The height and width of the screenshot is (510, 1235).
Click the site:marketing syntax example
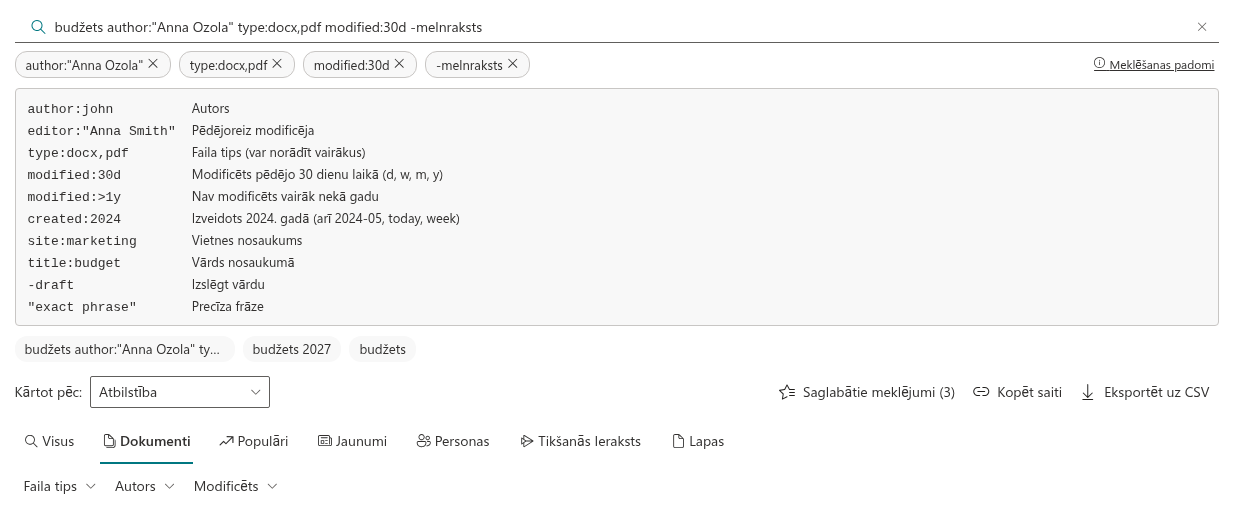[x=82, y=241]
